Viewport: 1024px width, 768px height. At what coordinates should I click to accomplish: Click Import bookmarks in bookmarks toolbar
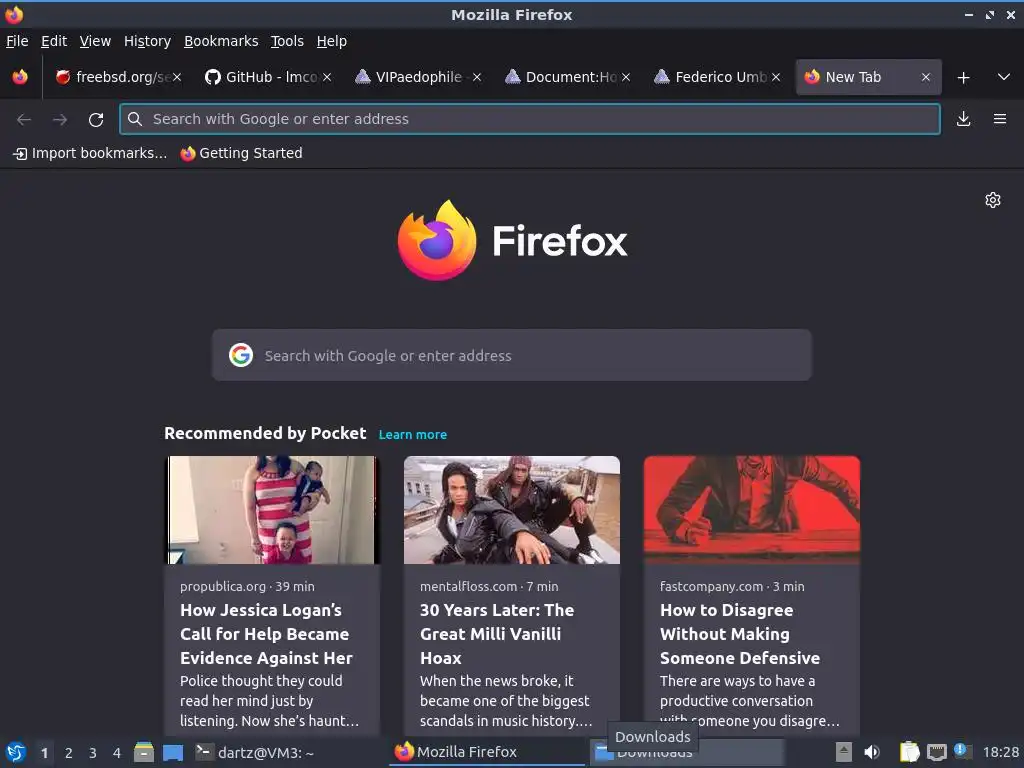pyautogui.click(x=90, y=153)
